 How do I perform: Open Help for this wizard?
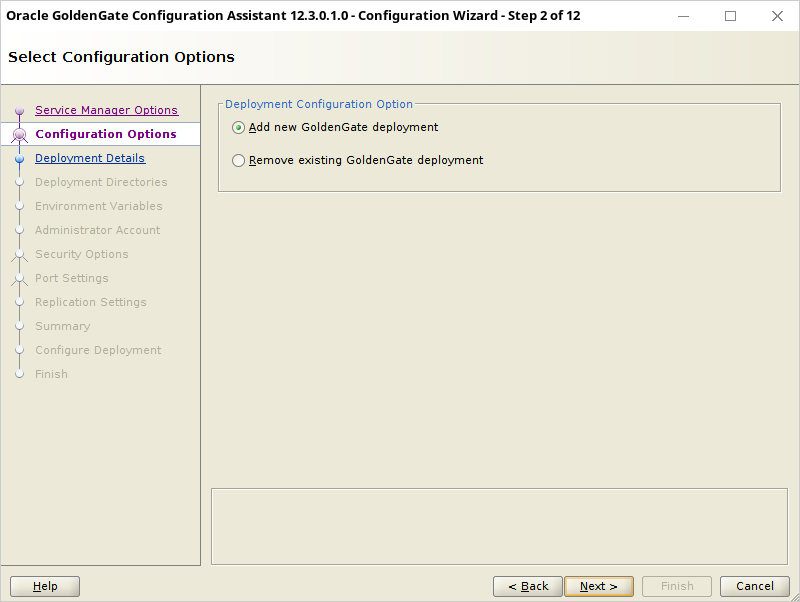pos(45,586)
